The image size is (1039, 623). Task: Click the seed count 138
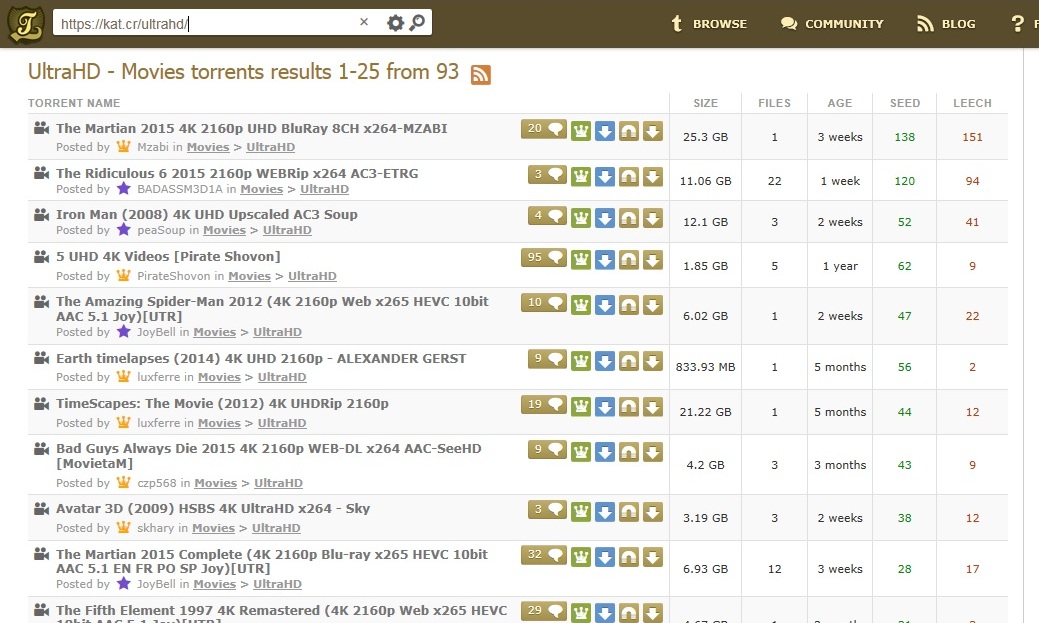[904, 137]
